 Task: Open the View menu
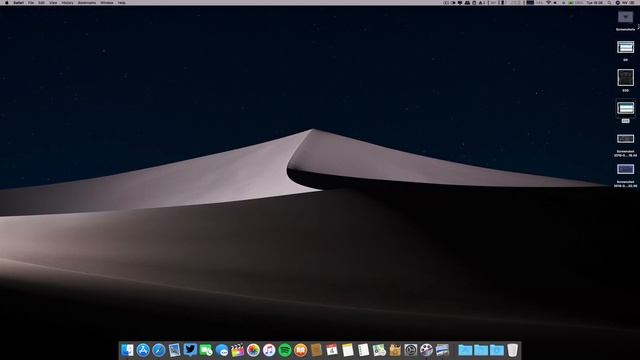pyautogui.click(x=53, y=2)
